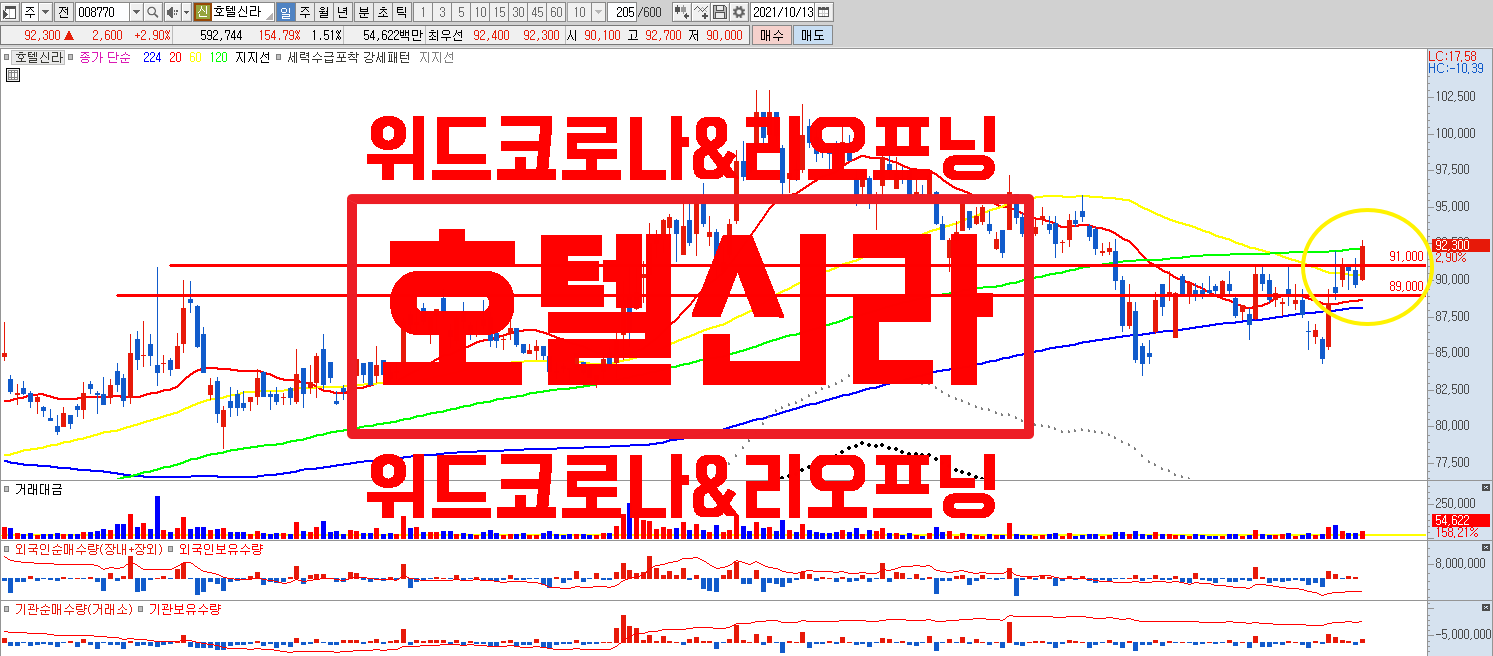1493x656 pixels.
Task: Click the candle count field showing 205
Action: pyautogui.click(x=624, y=12)
